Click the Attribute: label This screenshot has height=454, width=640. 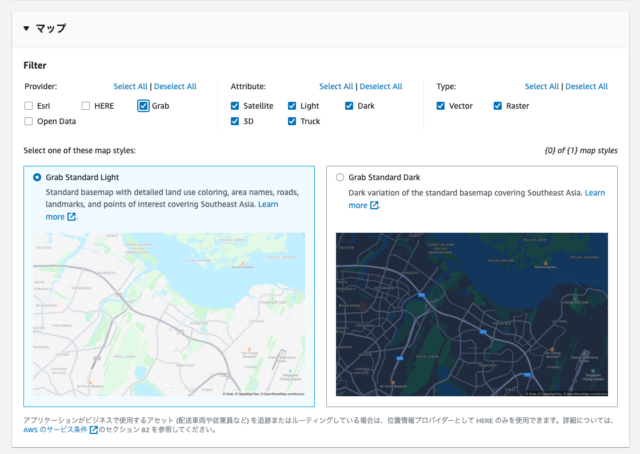click(x=248, y=87)
